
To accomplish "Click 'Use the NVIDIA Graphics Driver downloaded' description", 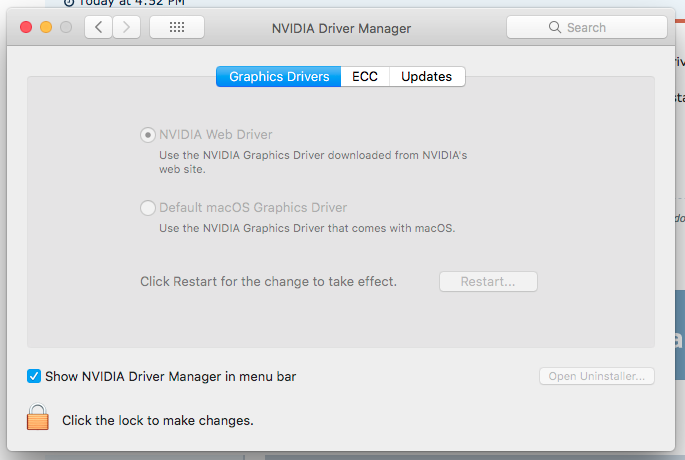I will (313, 162).
